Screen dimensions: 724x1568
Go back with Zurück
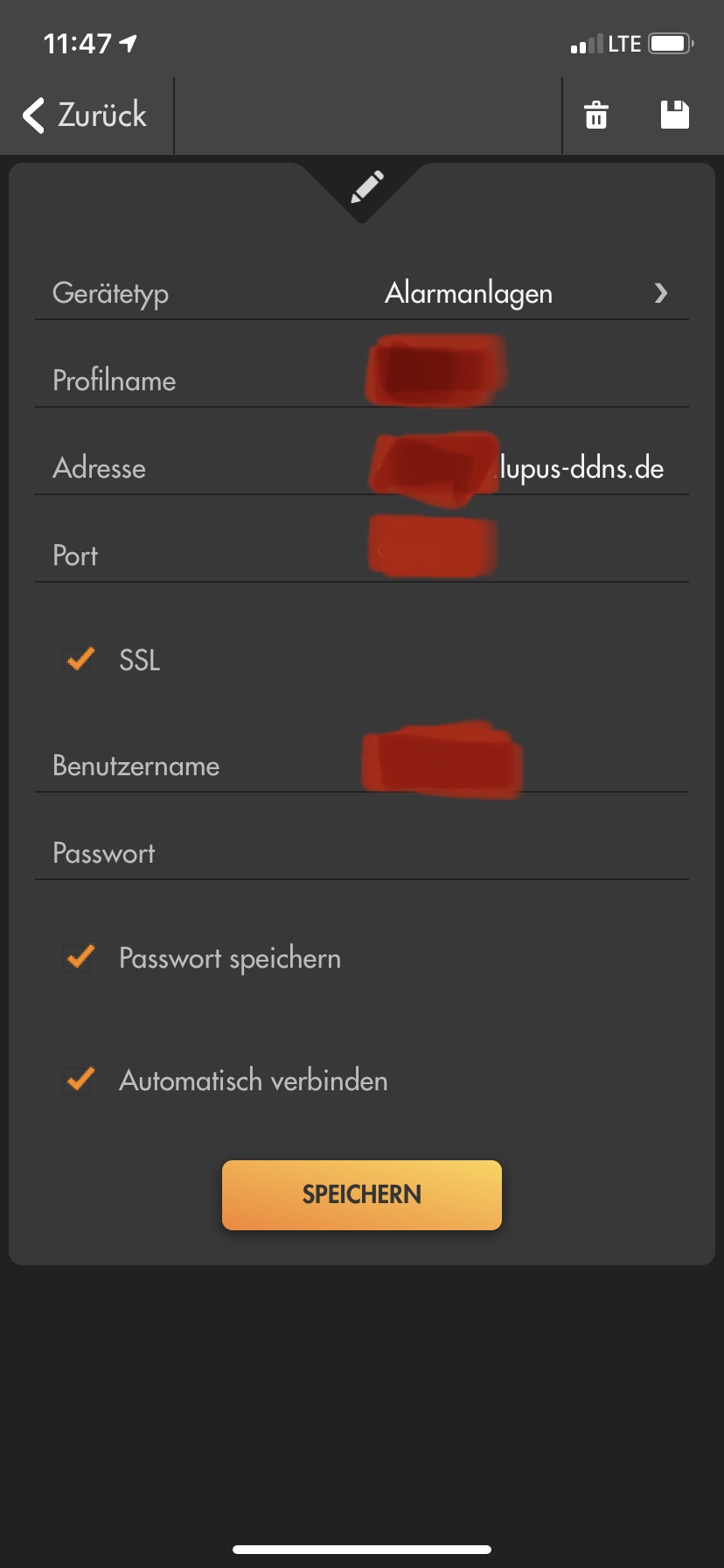coord(101,115)
